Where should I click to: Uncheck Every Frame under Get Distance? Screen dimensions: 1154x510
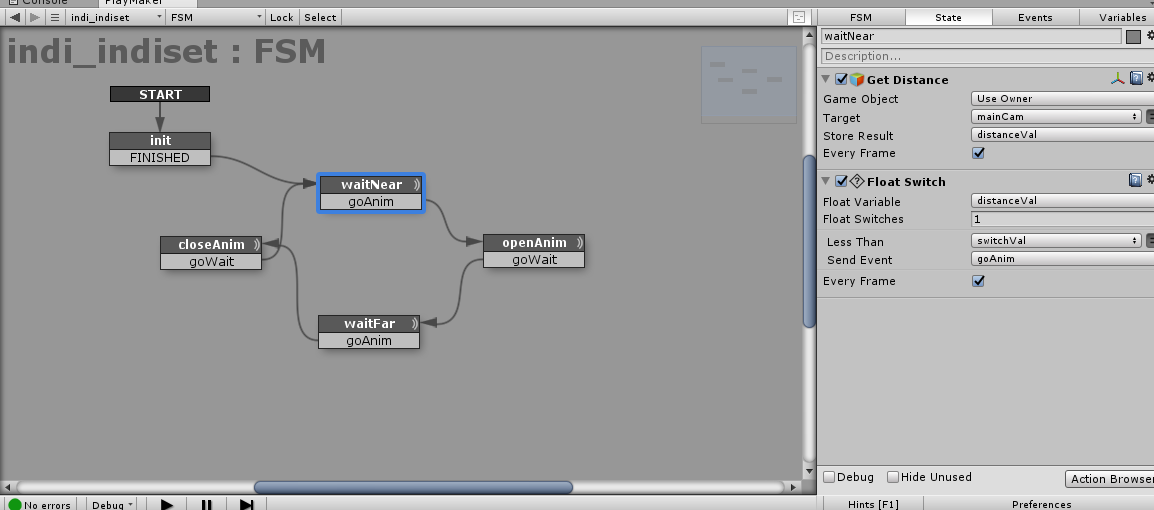[978, 153]
